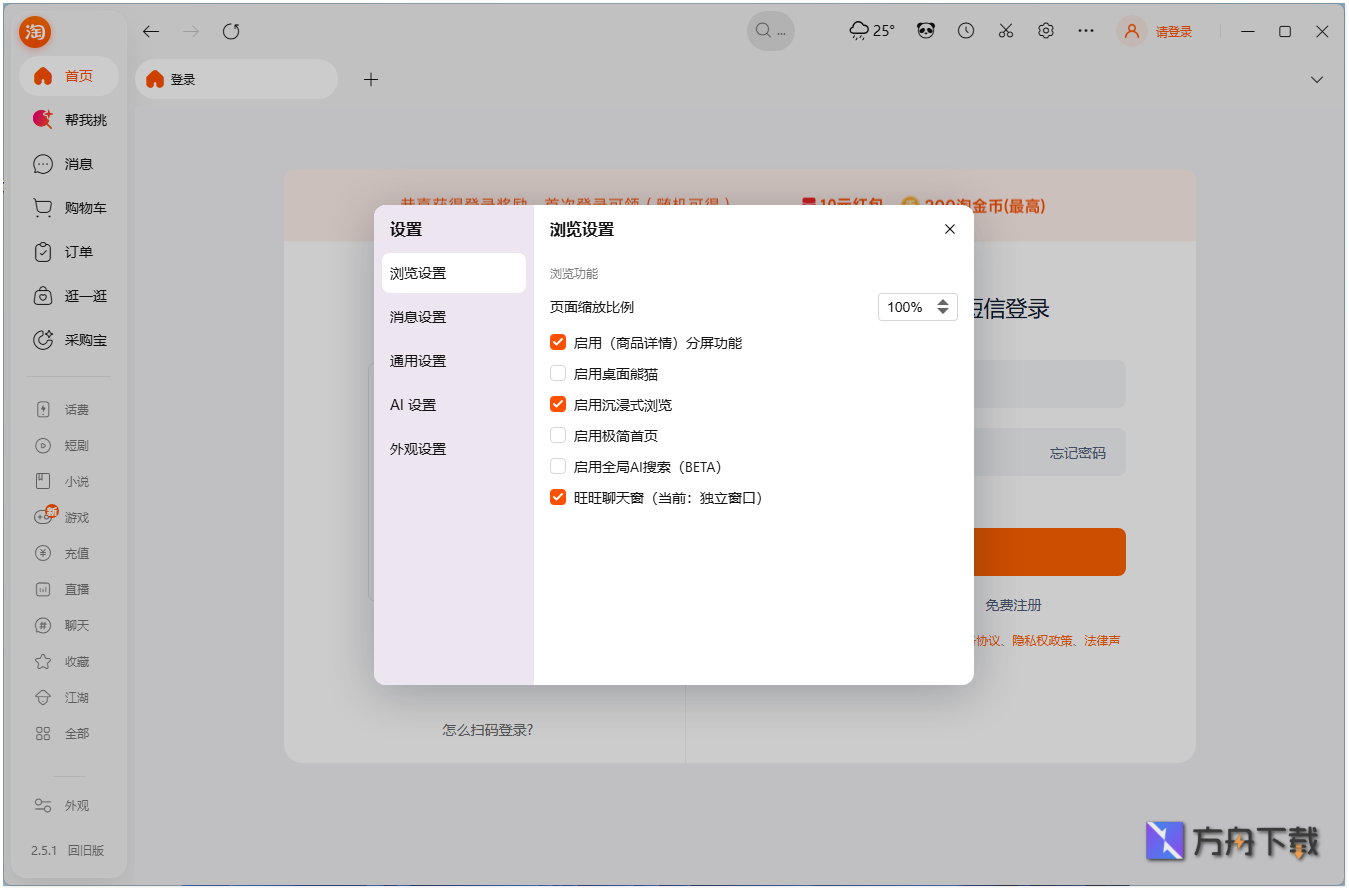
Task: Expand the tab list chevron
Action: click(1317, 79)
